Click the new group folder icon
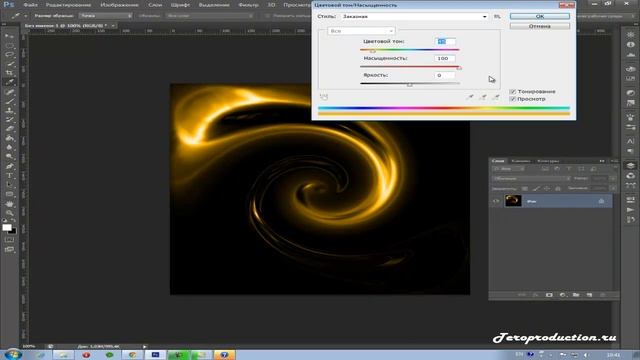Image resolution: width=640 pixels, height=360 pixels. (576, 295)
